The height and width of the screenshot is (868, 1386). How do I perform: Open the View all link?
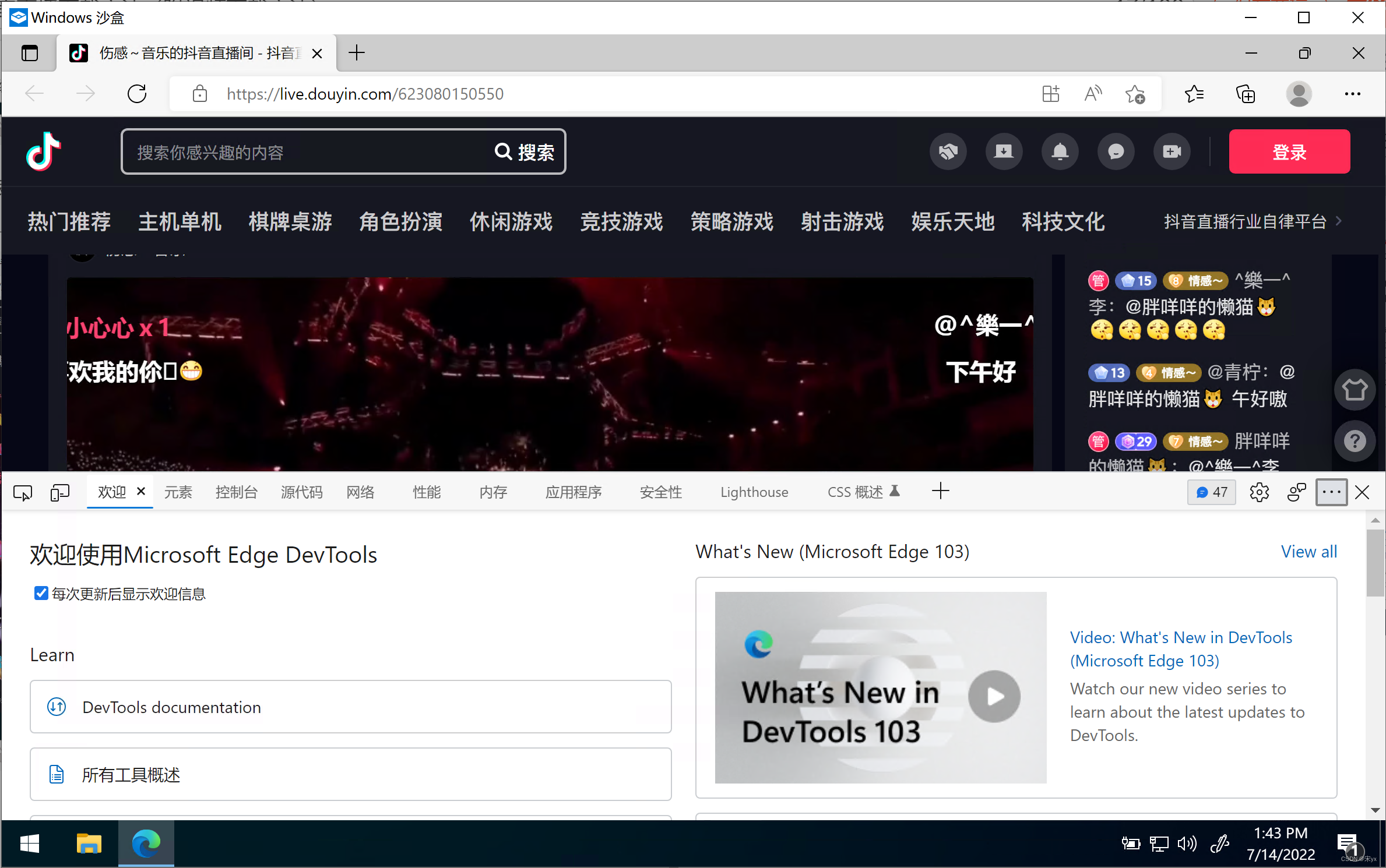point(1308,552)
